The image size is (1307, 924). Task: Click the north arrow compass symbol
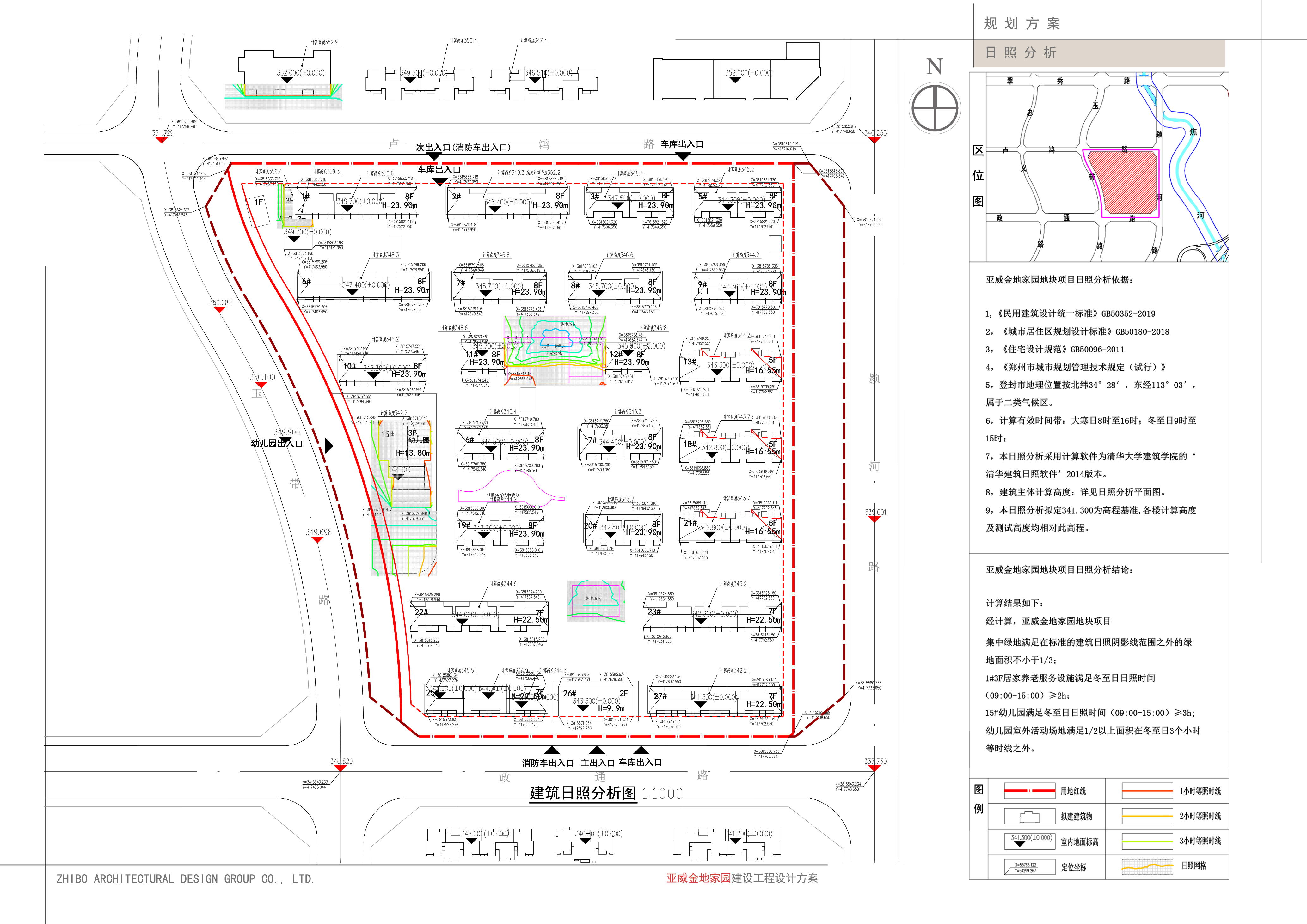(935, 108)
